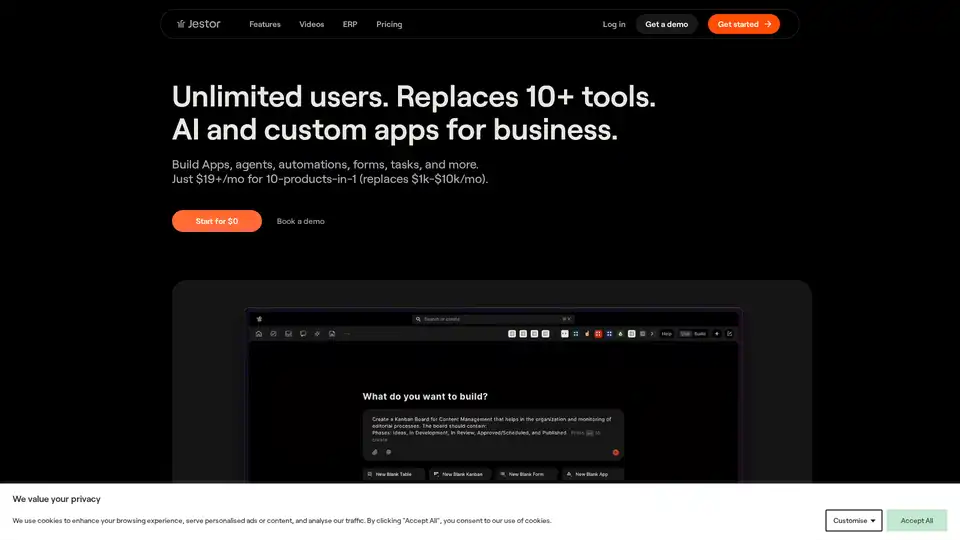Click the attachment paperclip icon in the prompt box
This screenshot has height=540, width=960.
point(374,452)
